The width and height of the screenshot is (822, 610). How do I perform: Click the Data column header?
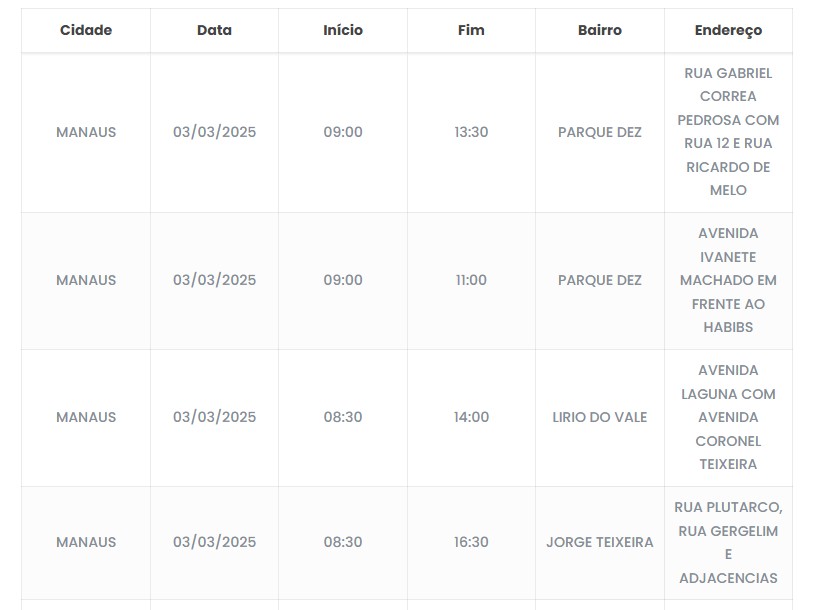click(x=214, y=30)
